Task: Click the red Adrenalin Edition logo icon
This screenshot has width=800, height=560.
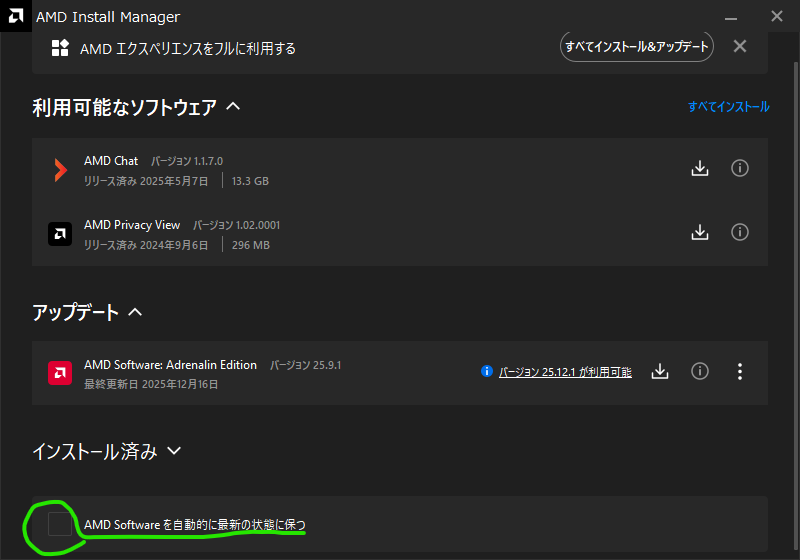Action: (x=60, y=373)
